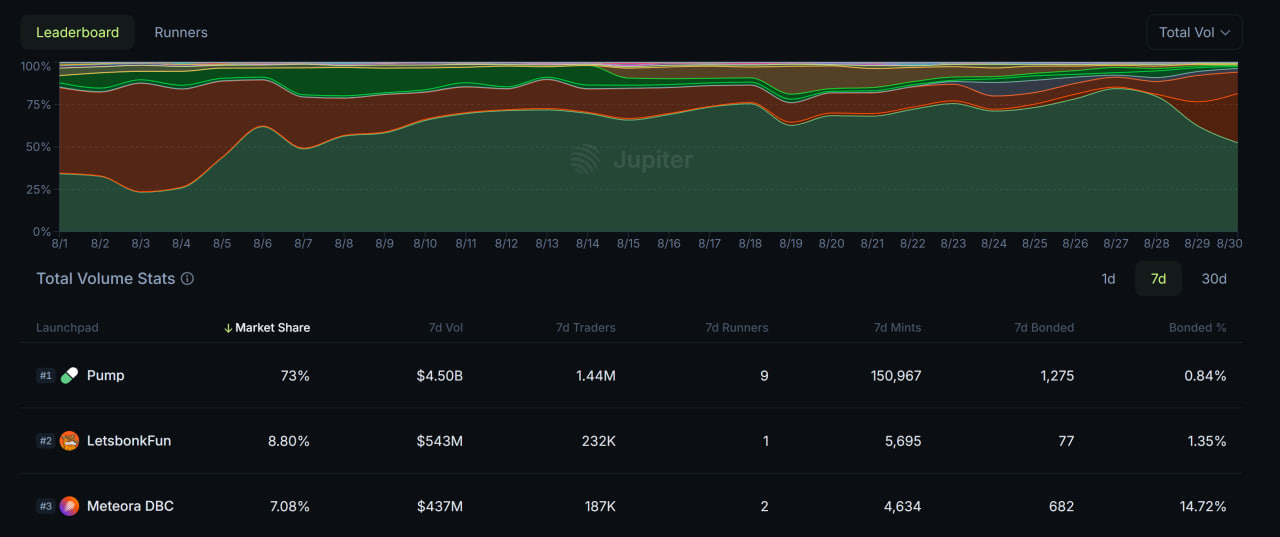Click the #2 rank badge

tap(45, 441)
